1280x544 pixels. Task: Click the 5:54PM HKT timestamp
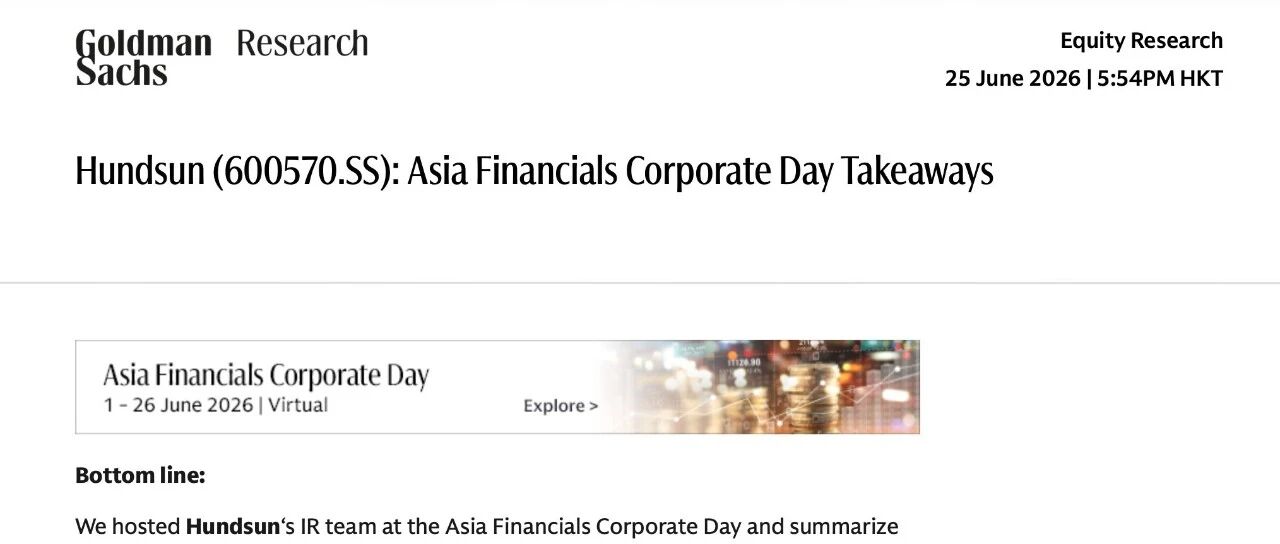tap(1160, 78)
